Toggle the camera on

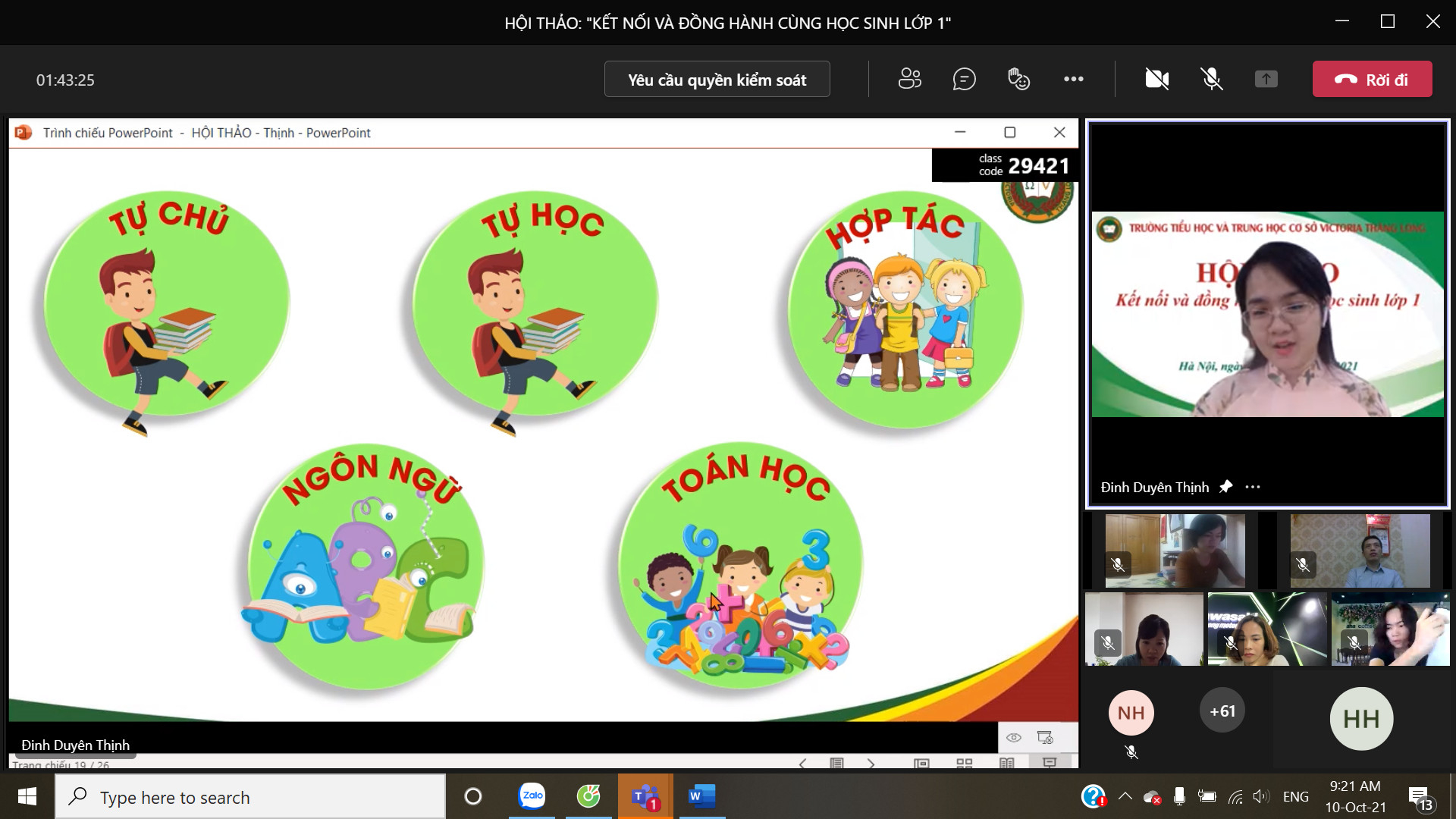coord(1156,79)
